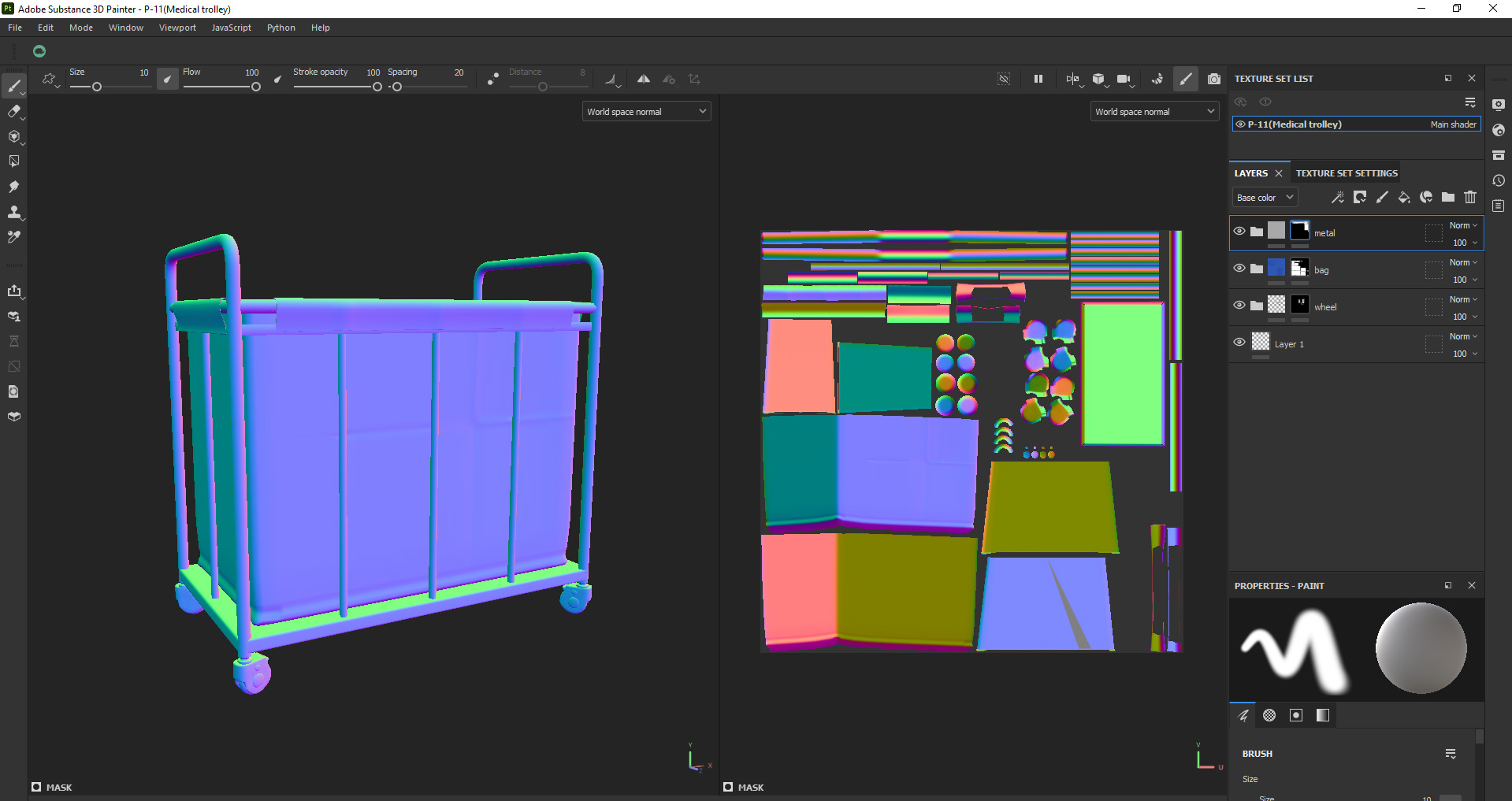
Task: Open the File menu
Action: (x=15, y=28)
